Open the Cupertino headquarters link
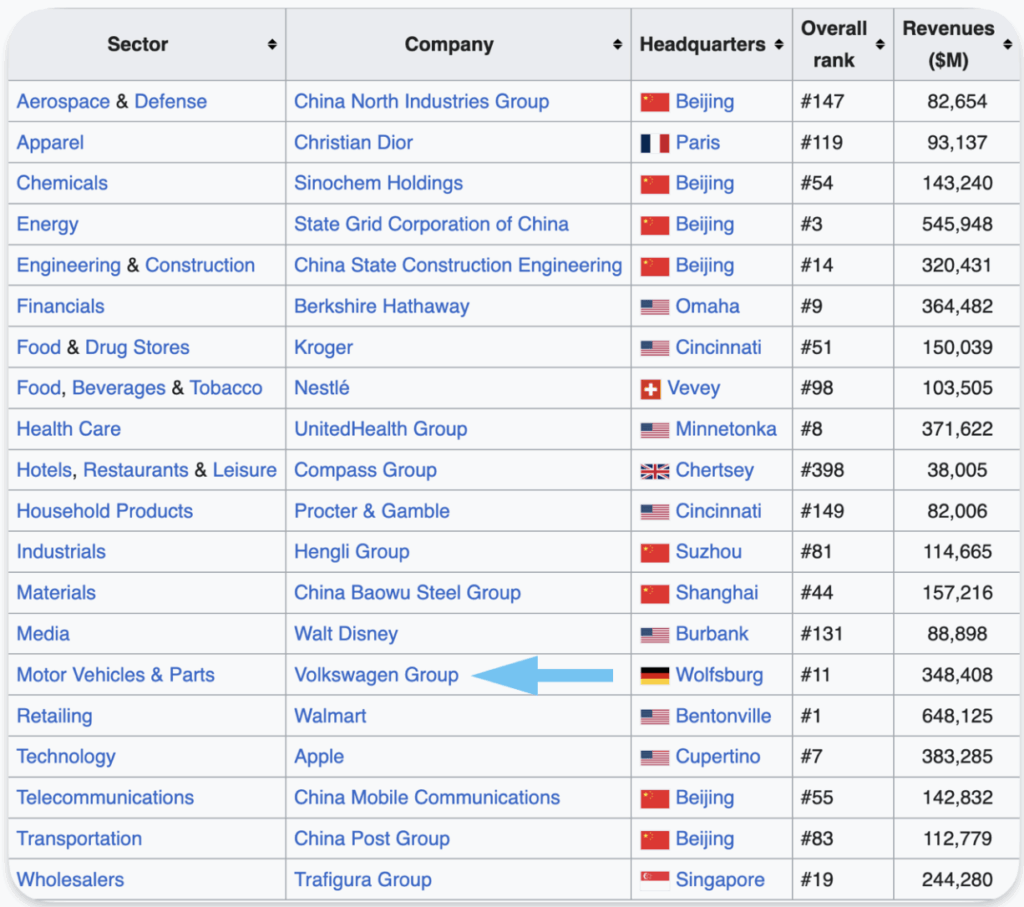This screenshot has height=907, width=1024. [x=717, y=757]
